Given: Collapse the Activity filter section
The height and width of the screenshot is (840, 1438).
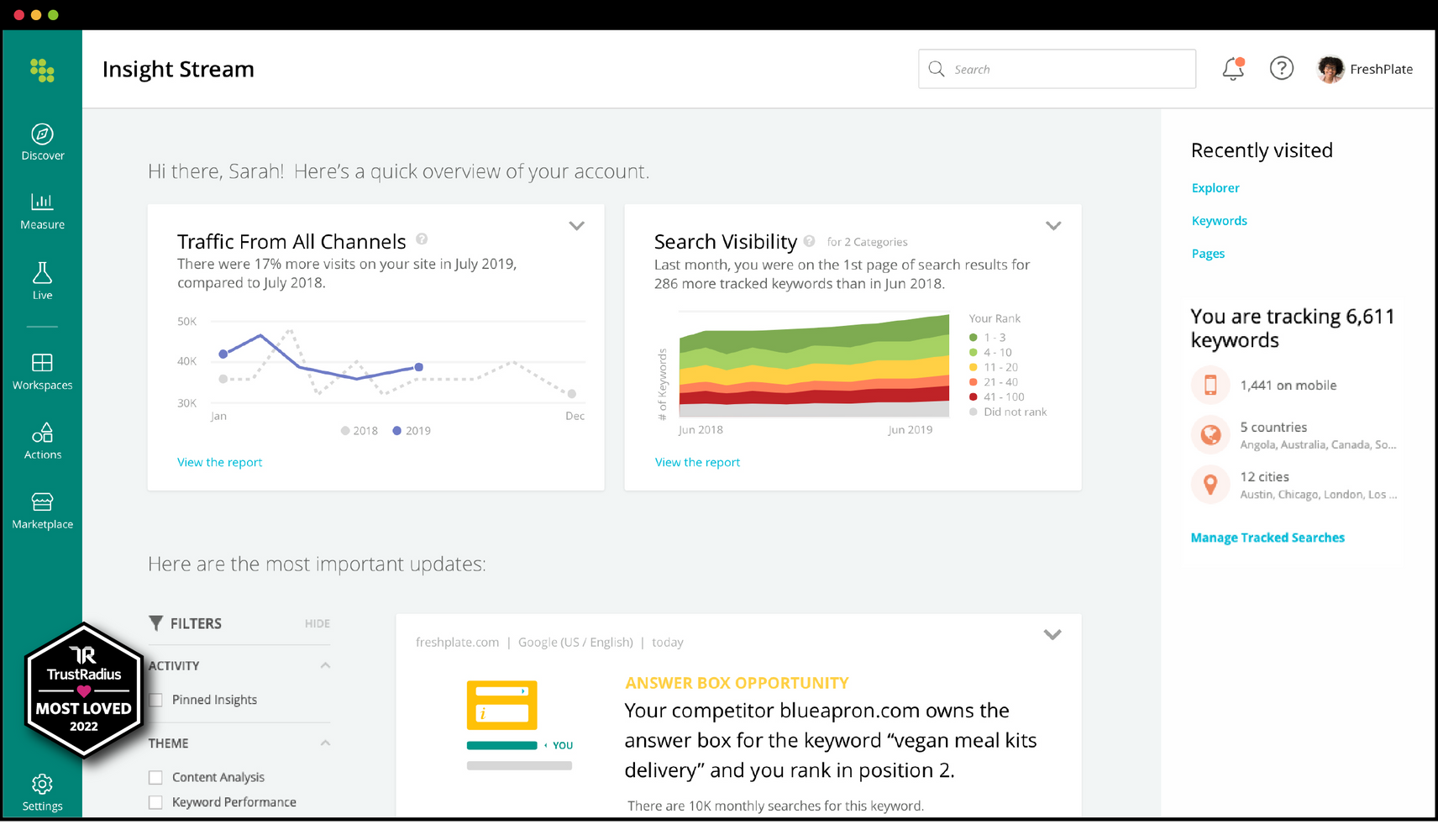Looking at the screenshot, I should 325,665.
